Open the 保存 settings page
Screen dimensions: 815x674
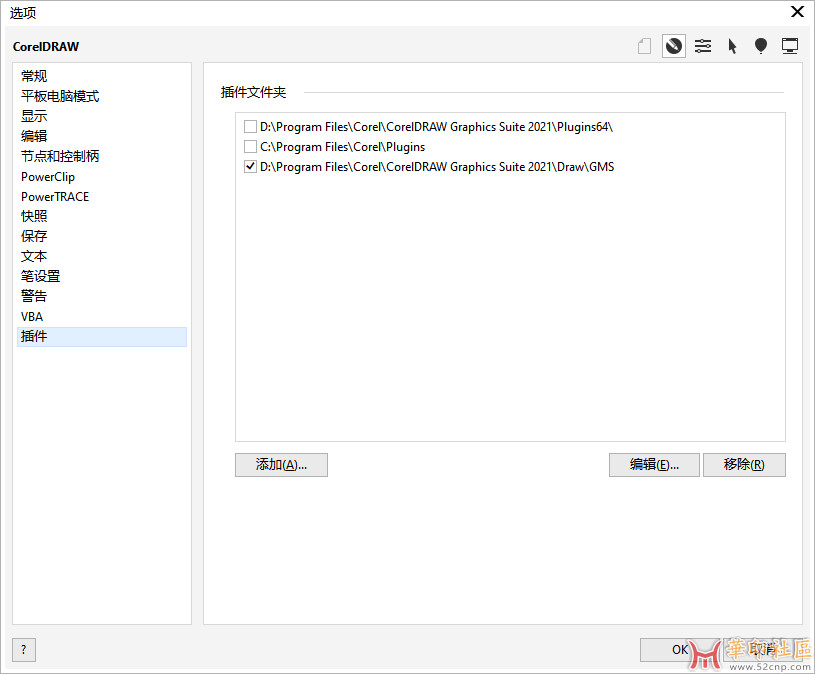coord(102,236)
